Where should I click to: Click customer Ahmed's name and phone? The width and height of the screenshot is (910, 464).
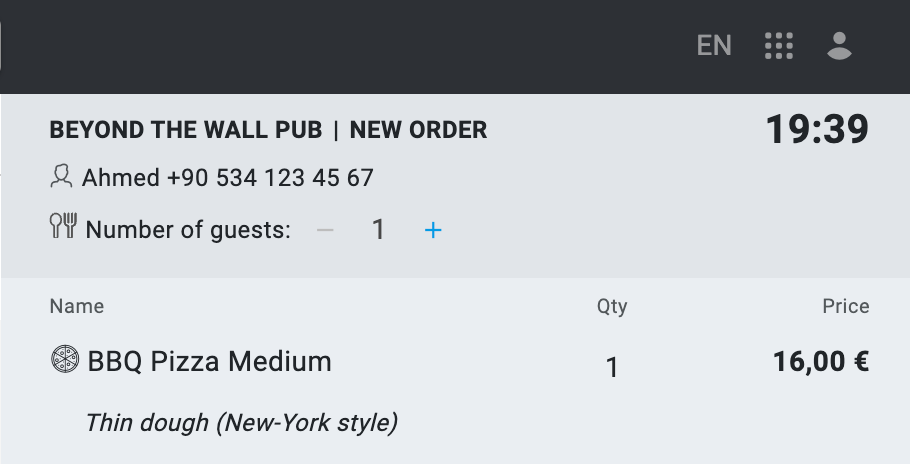tap(228, 178)
